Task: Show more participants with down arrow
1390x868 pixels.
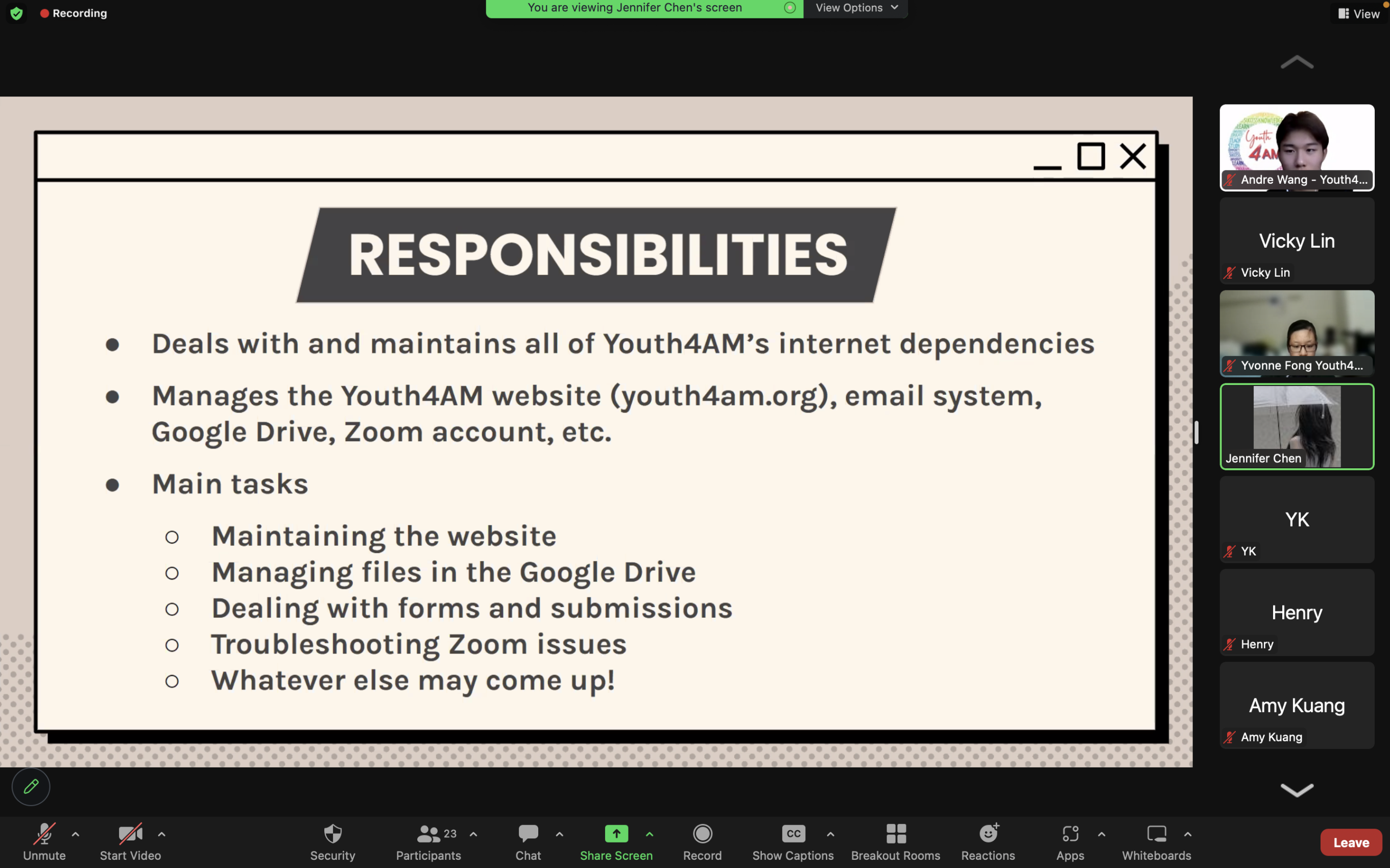Action: pyautogui.click(x=1297, y=790)
